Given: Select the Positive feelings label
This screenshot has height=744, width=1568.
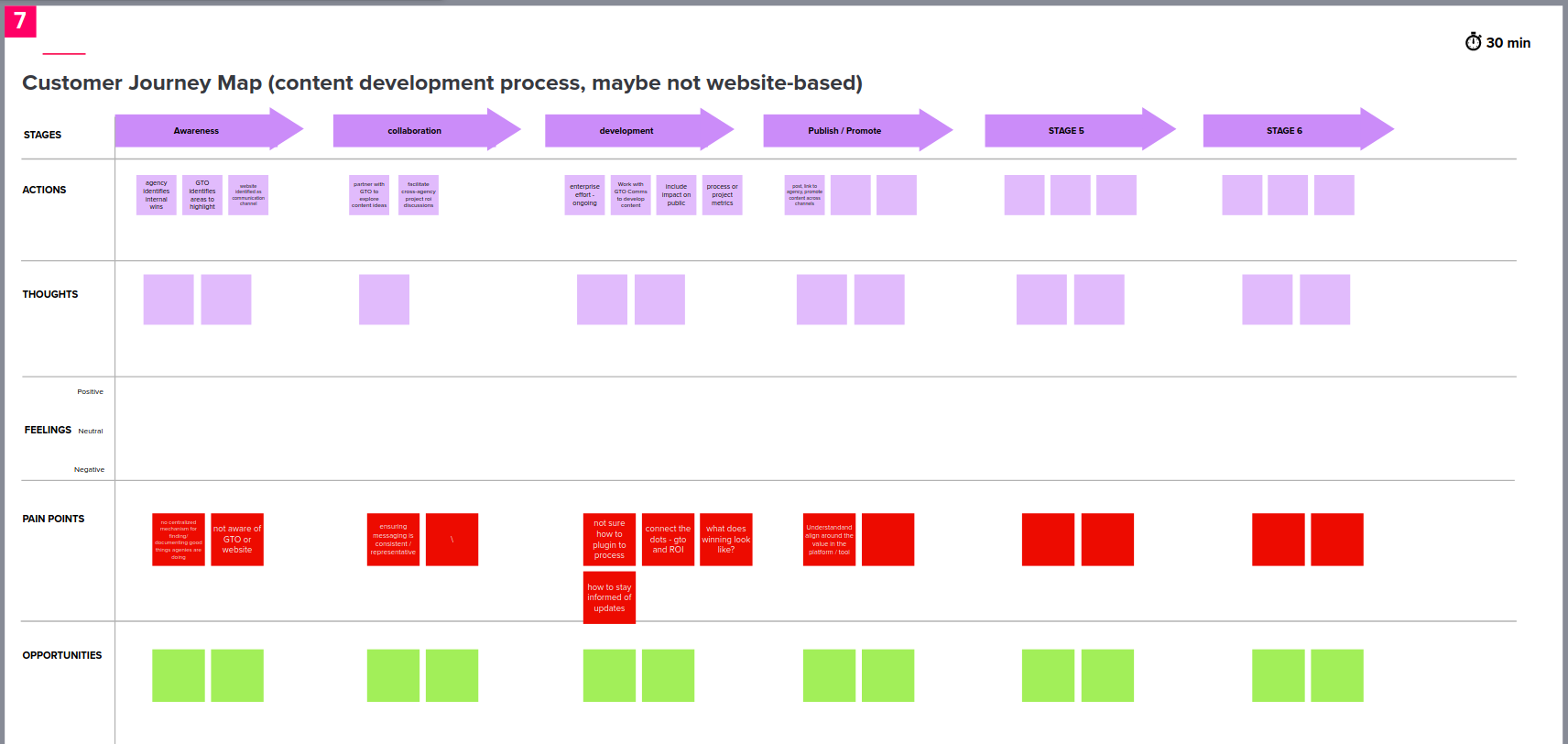Looking at the screenshot, I should pyautogui.click(x=90, y=391).
